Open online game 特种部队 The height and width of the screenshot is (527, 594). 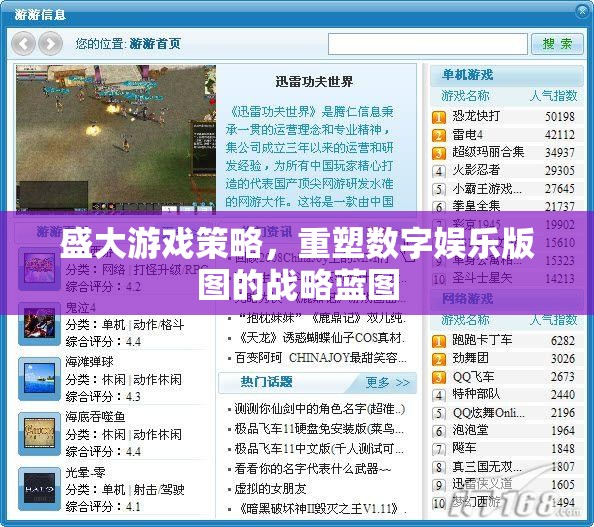click(x=476, y=394)
